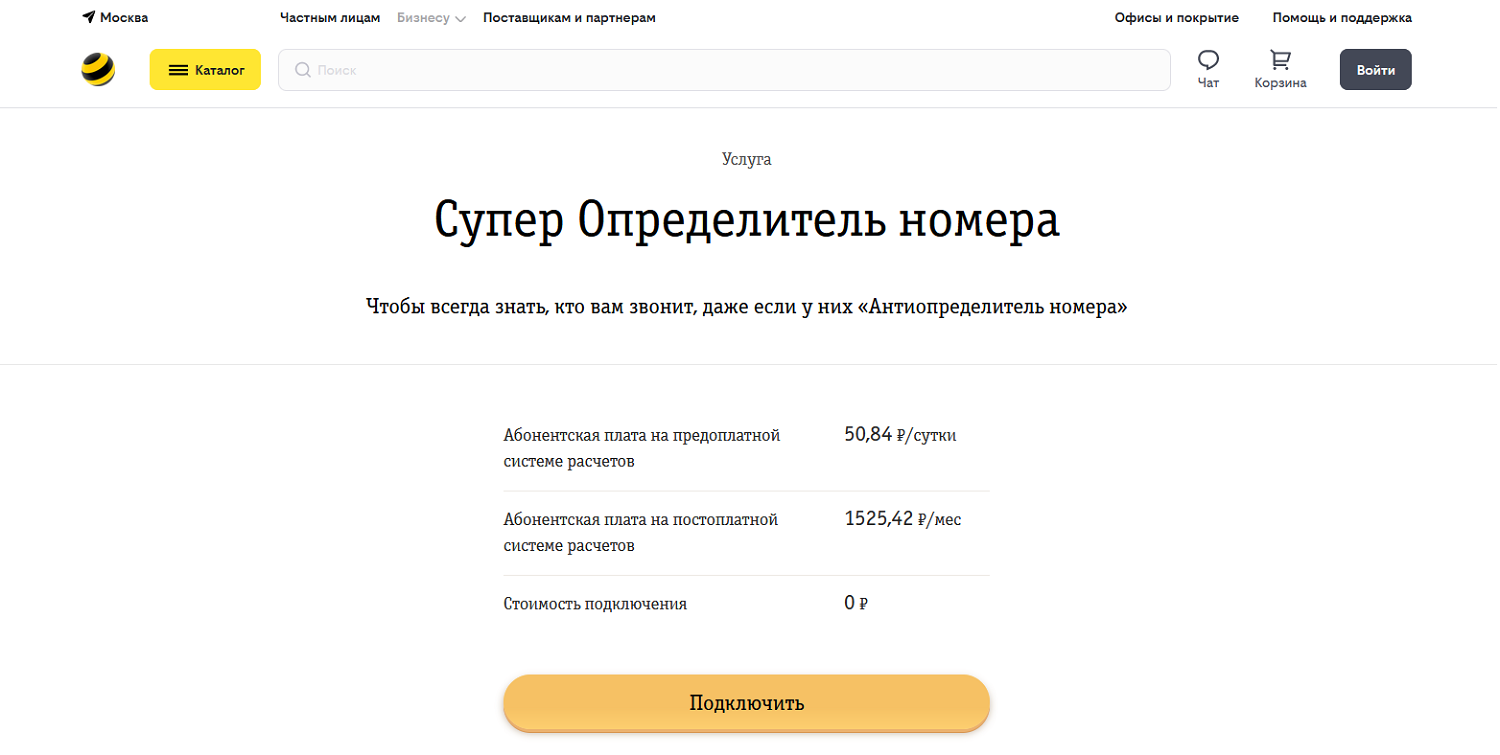This screenshot has width=1500, height=755.
Task: Open the Чат speech bubble icon
Action: [x=1208, y=60]
